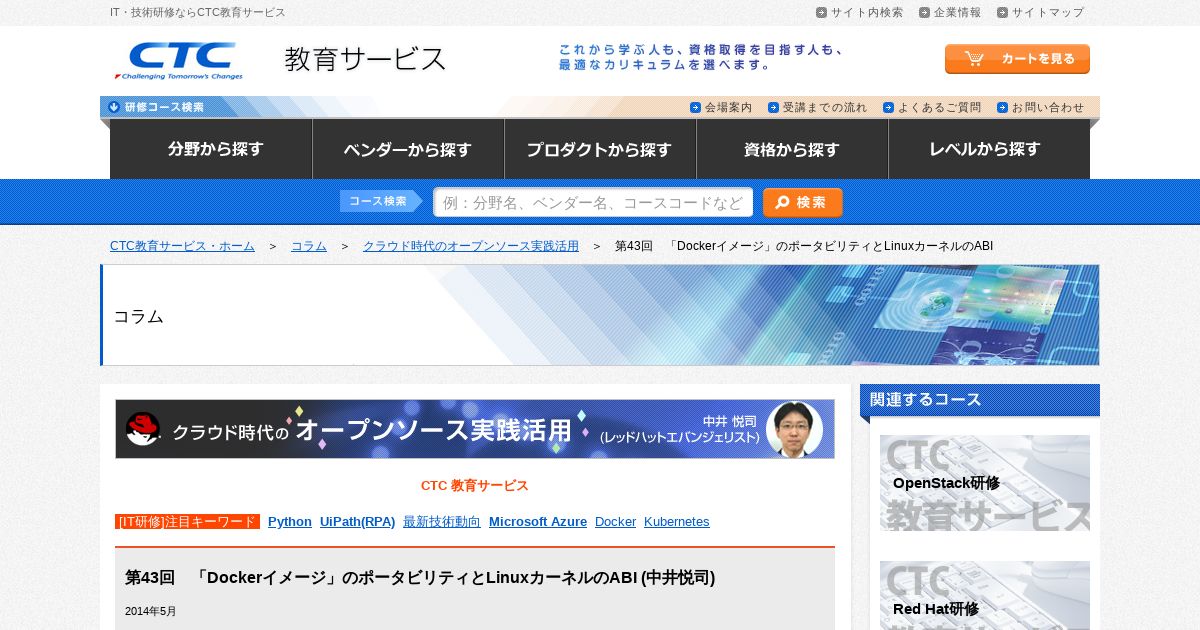The height and width of the screenshot is (630, 1200).
Task: Open 最新技術動向 keyword link
Action: pyautogui.click(x=442, y=522)
